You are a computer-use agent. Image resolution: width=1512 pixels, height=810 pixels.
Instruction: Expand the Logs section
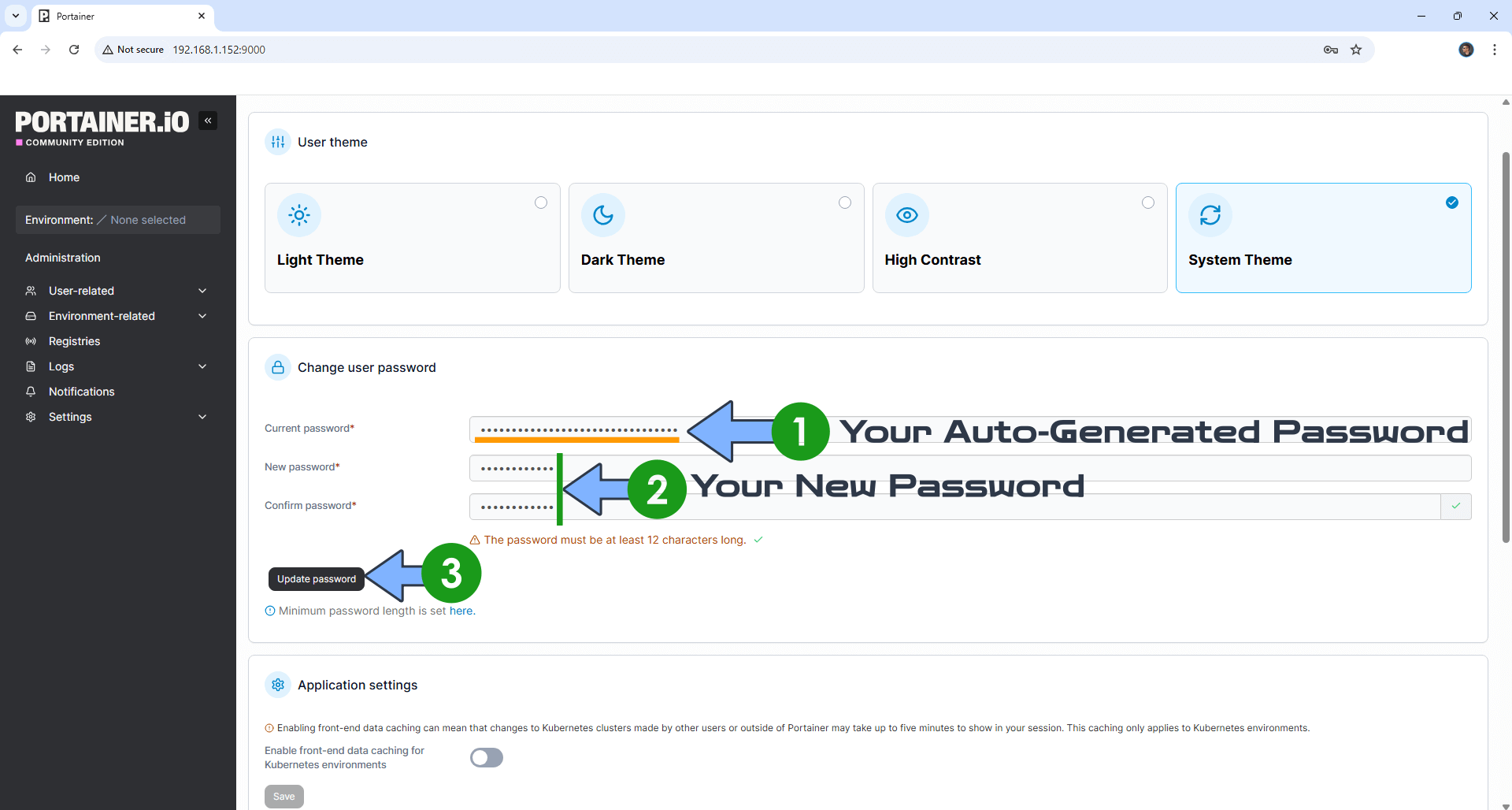click(x=202, y=366)
